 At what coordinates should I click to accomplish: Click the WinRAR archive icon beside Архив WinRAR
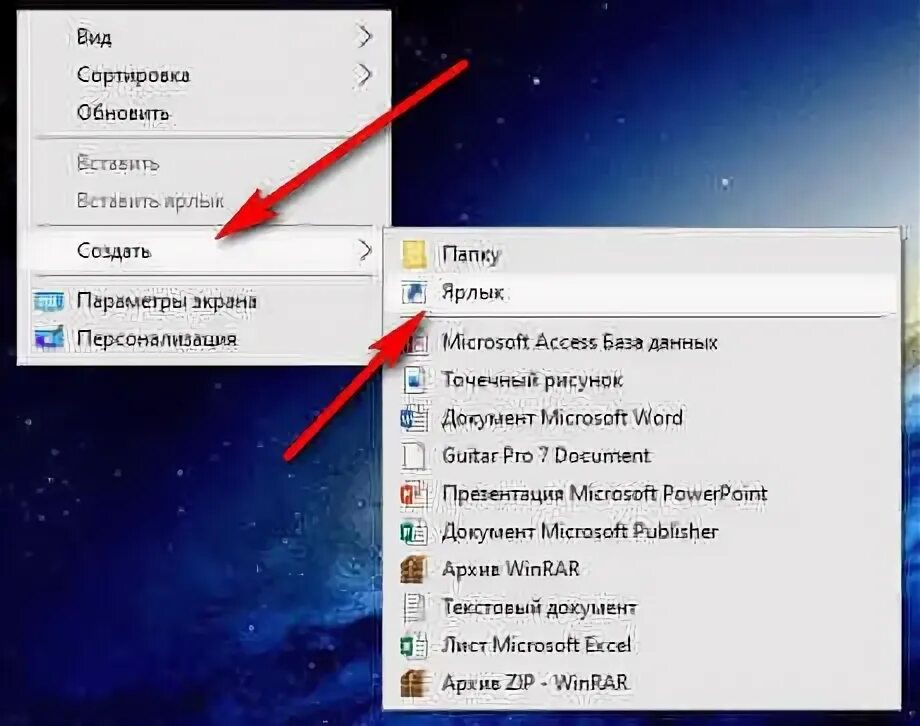(414, 569)
